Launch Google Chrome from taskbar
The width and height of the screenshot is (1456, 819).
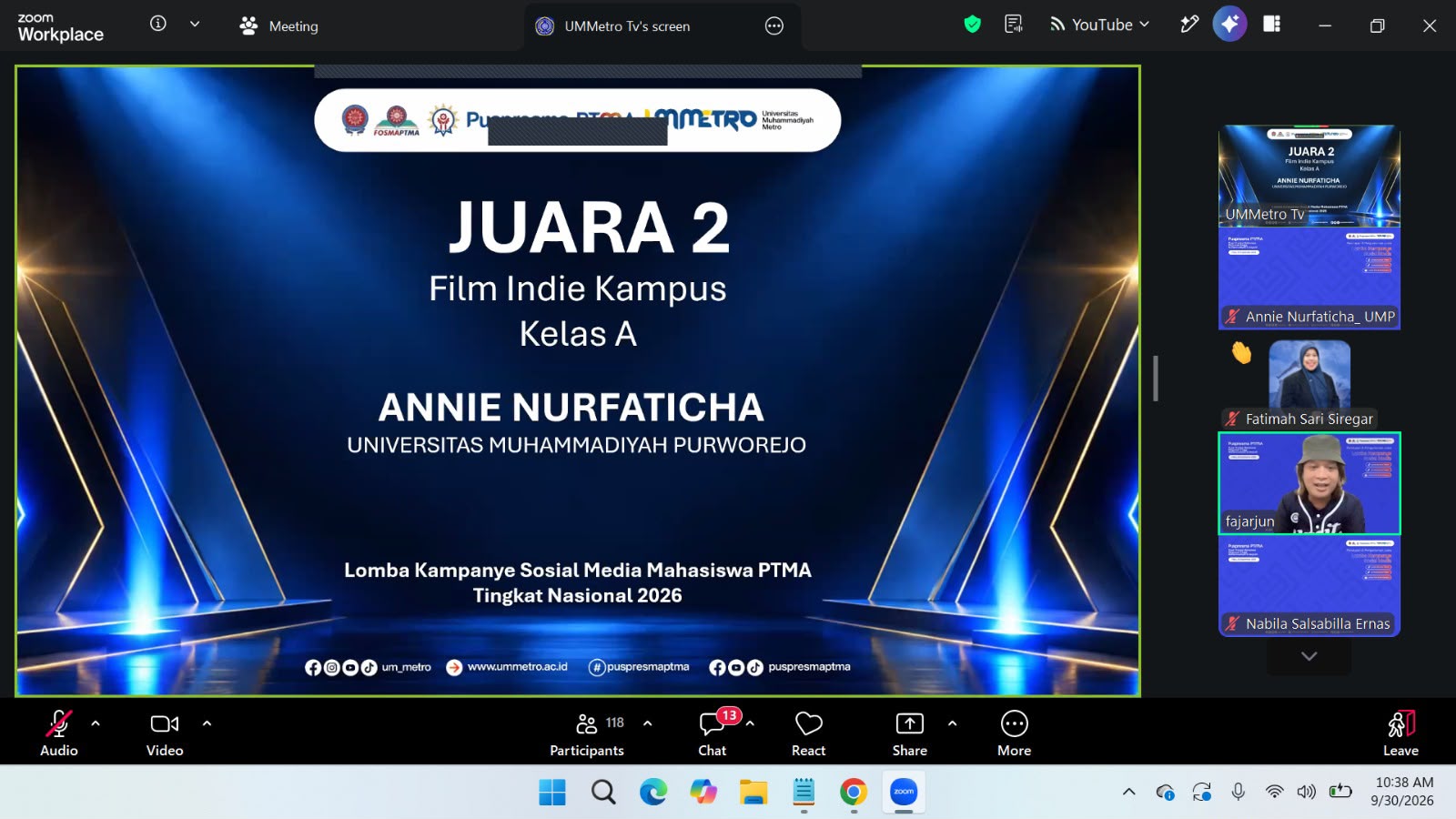click(854, 793)
